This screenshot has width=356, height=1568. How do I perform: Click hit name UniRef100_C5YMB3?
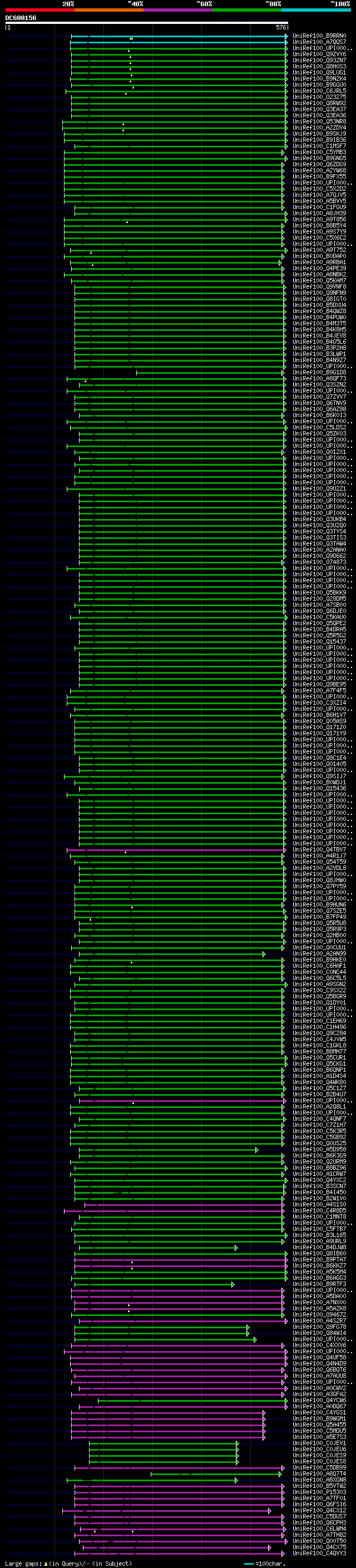coord(319,152)
